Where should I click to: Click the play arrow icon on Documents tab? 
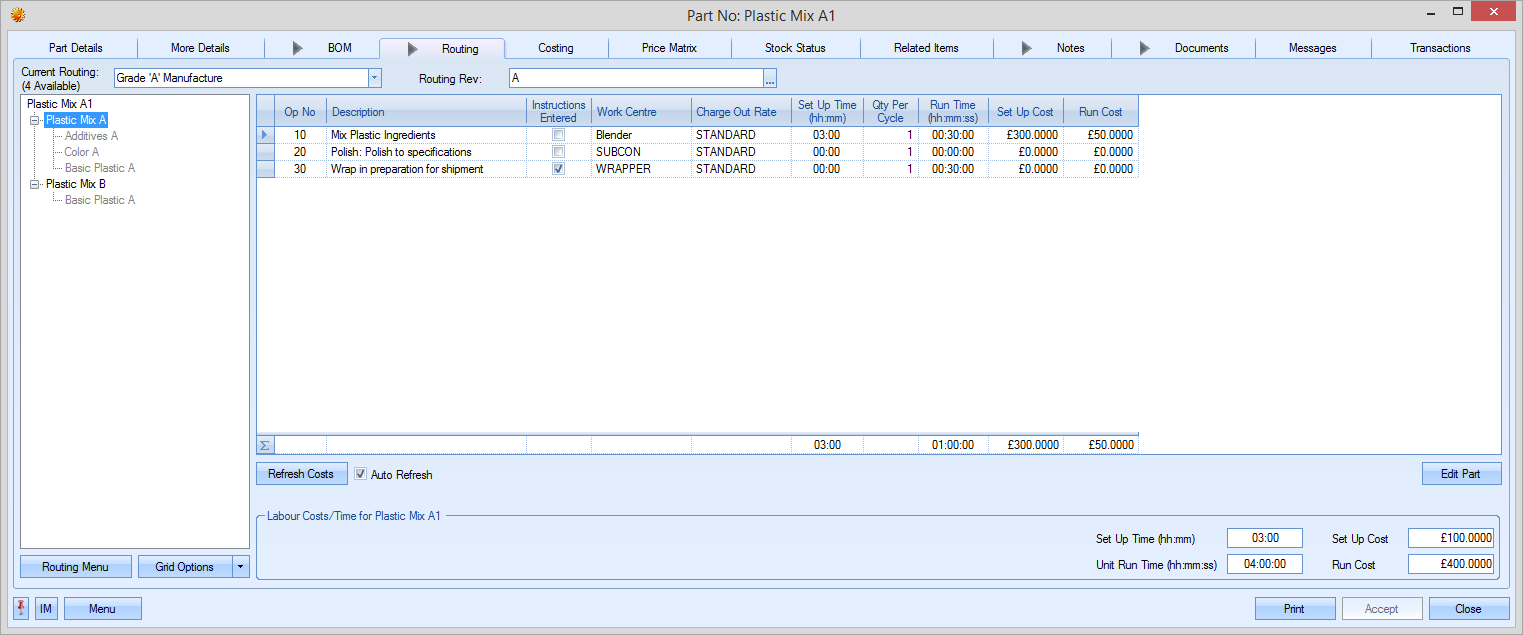click(x=1145, y=48)
